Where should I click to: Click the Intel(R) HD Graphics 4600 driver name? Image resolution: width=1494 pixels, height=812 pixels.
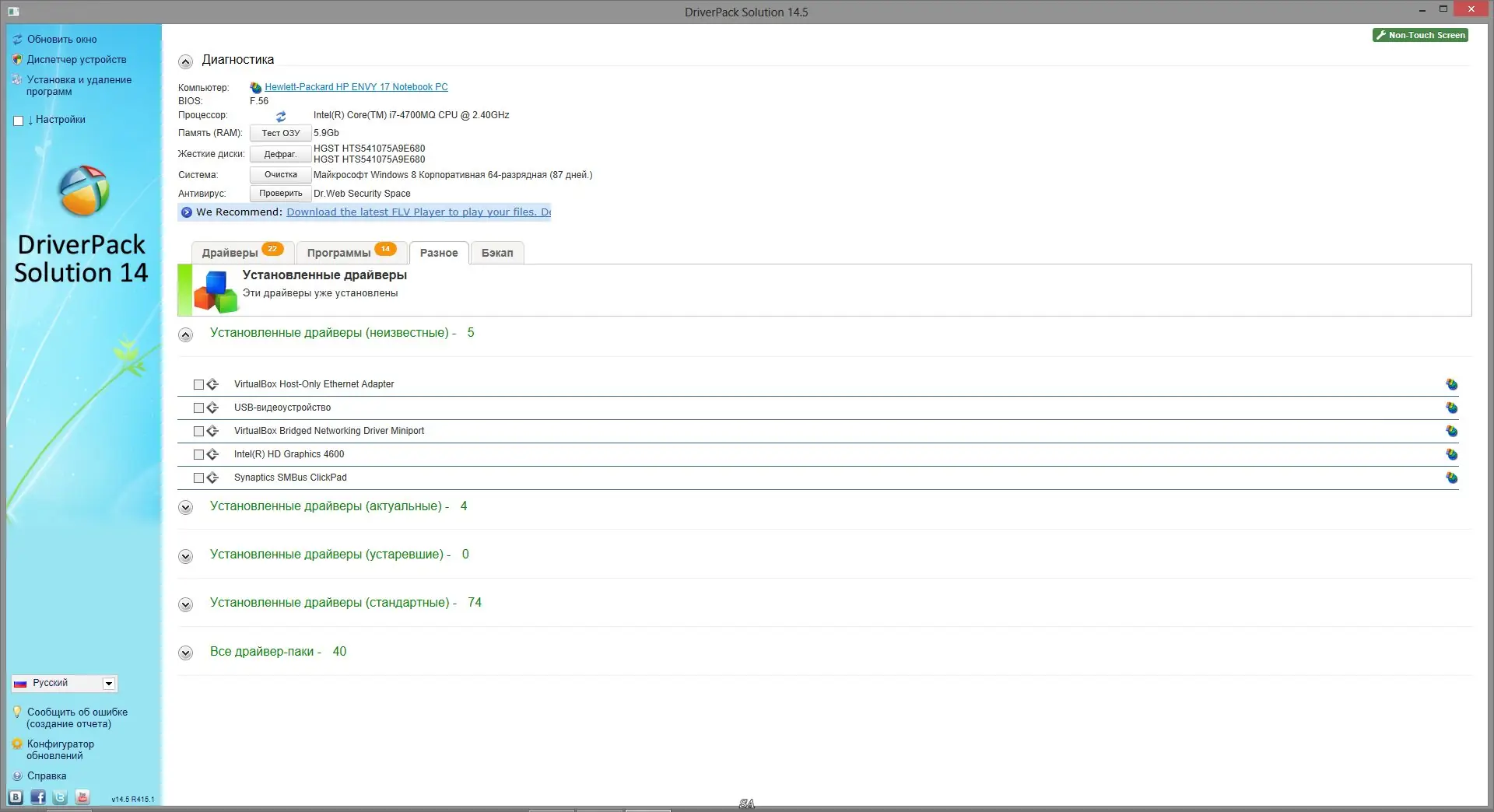pyautogui.click(x=289, y=454)
